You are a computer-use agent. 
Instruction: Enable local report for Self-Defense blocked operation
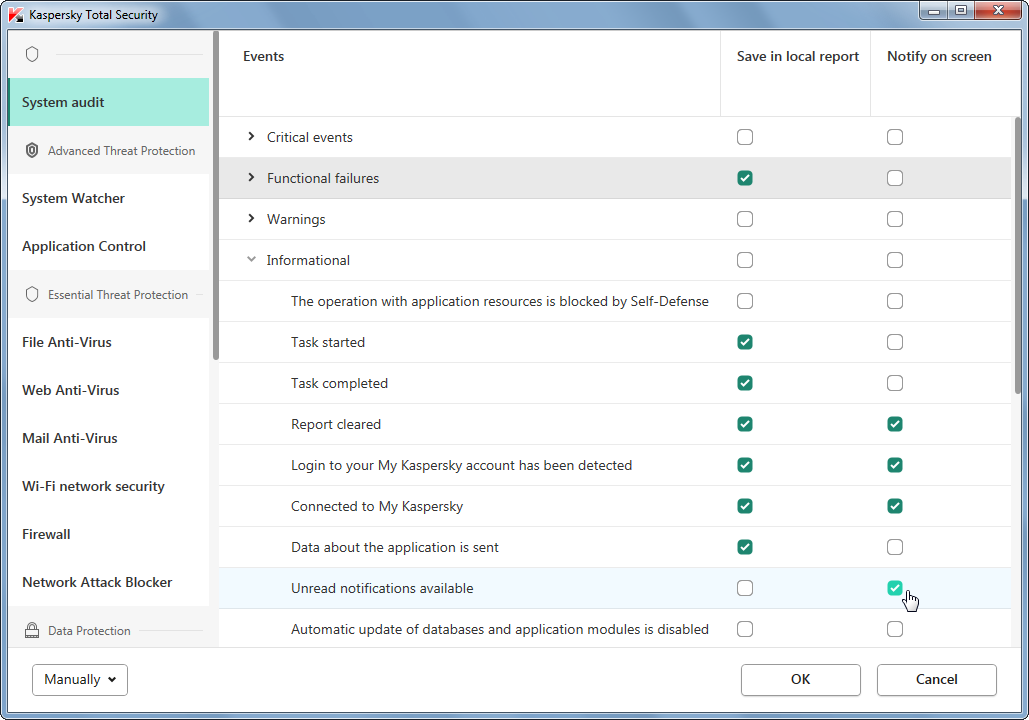click(x=745, y=301)
